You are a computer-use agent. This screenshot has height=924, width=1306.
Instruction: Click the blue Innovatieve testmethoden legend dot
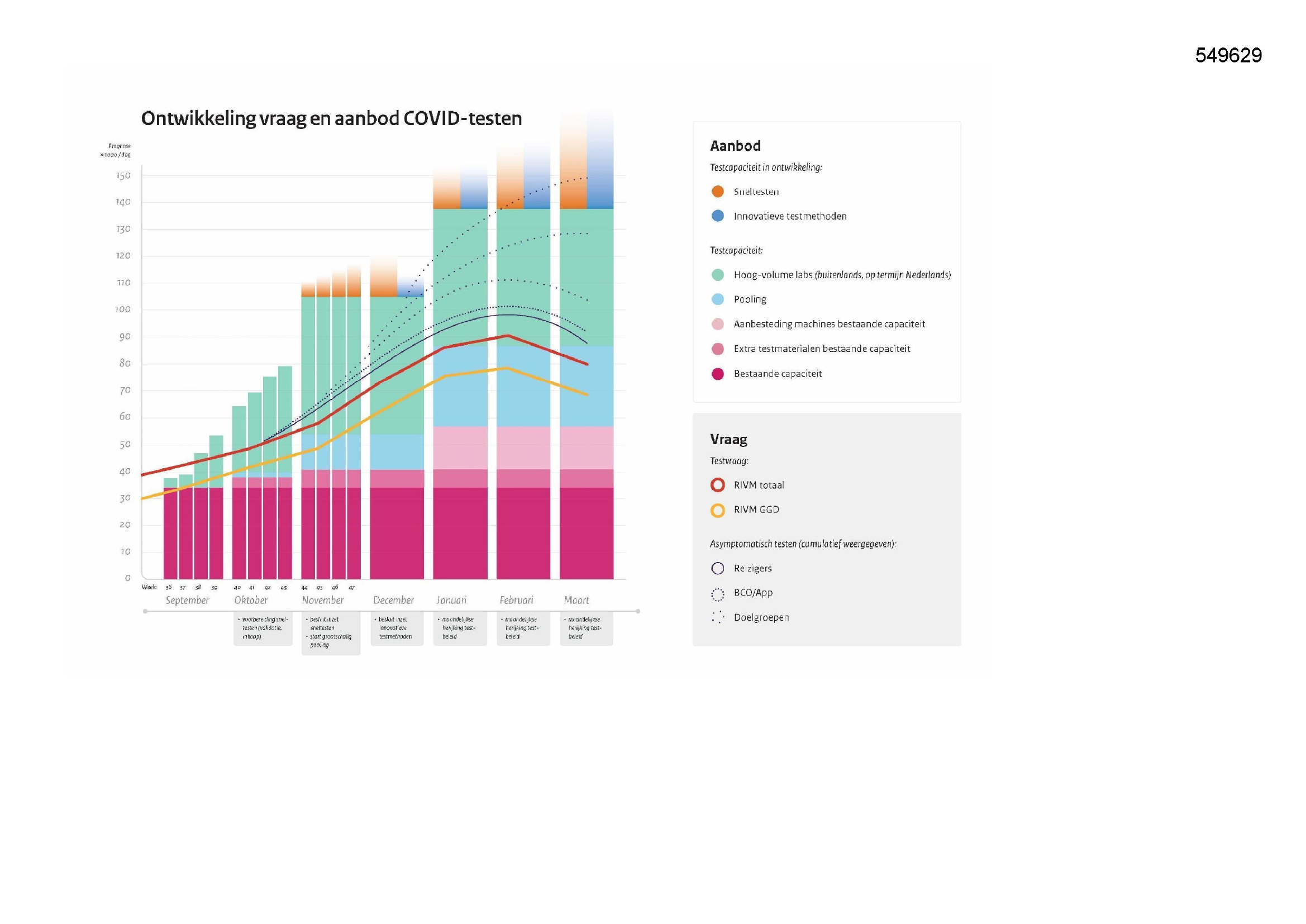pos(718,216)
